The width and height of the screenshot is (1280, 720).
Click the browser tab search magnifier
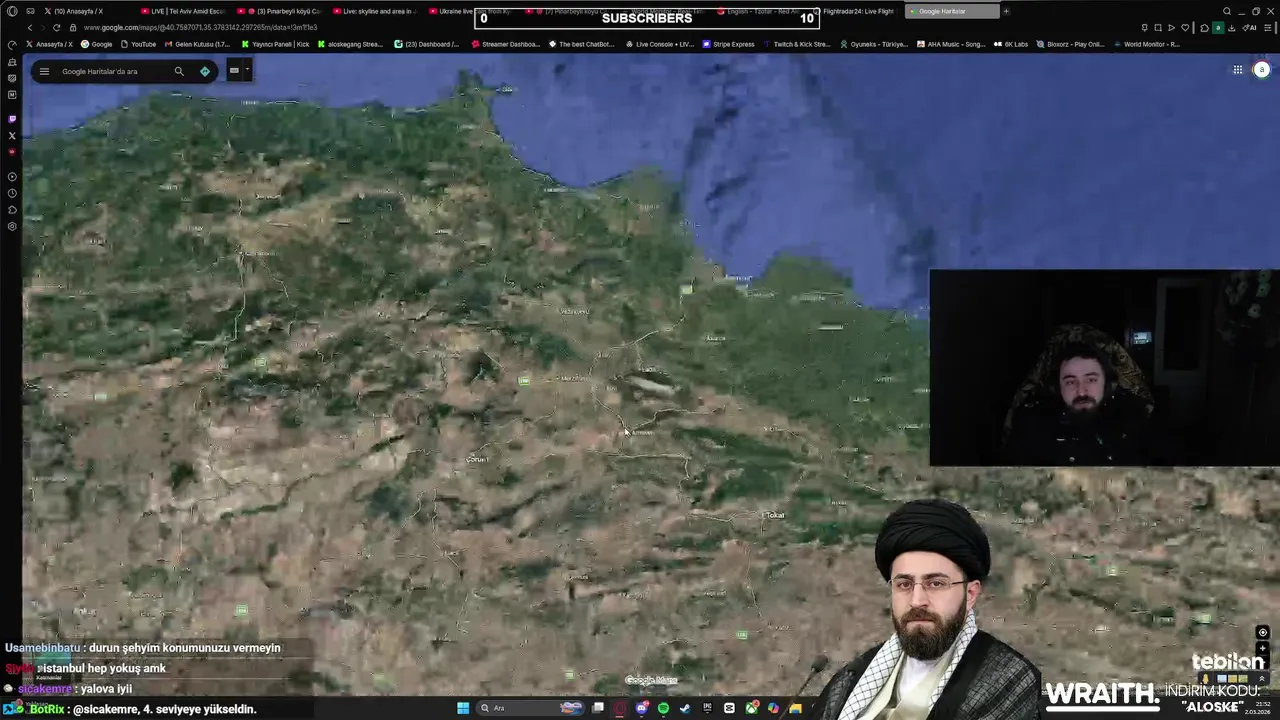(1227, 11)
